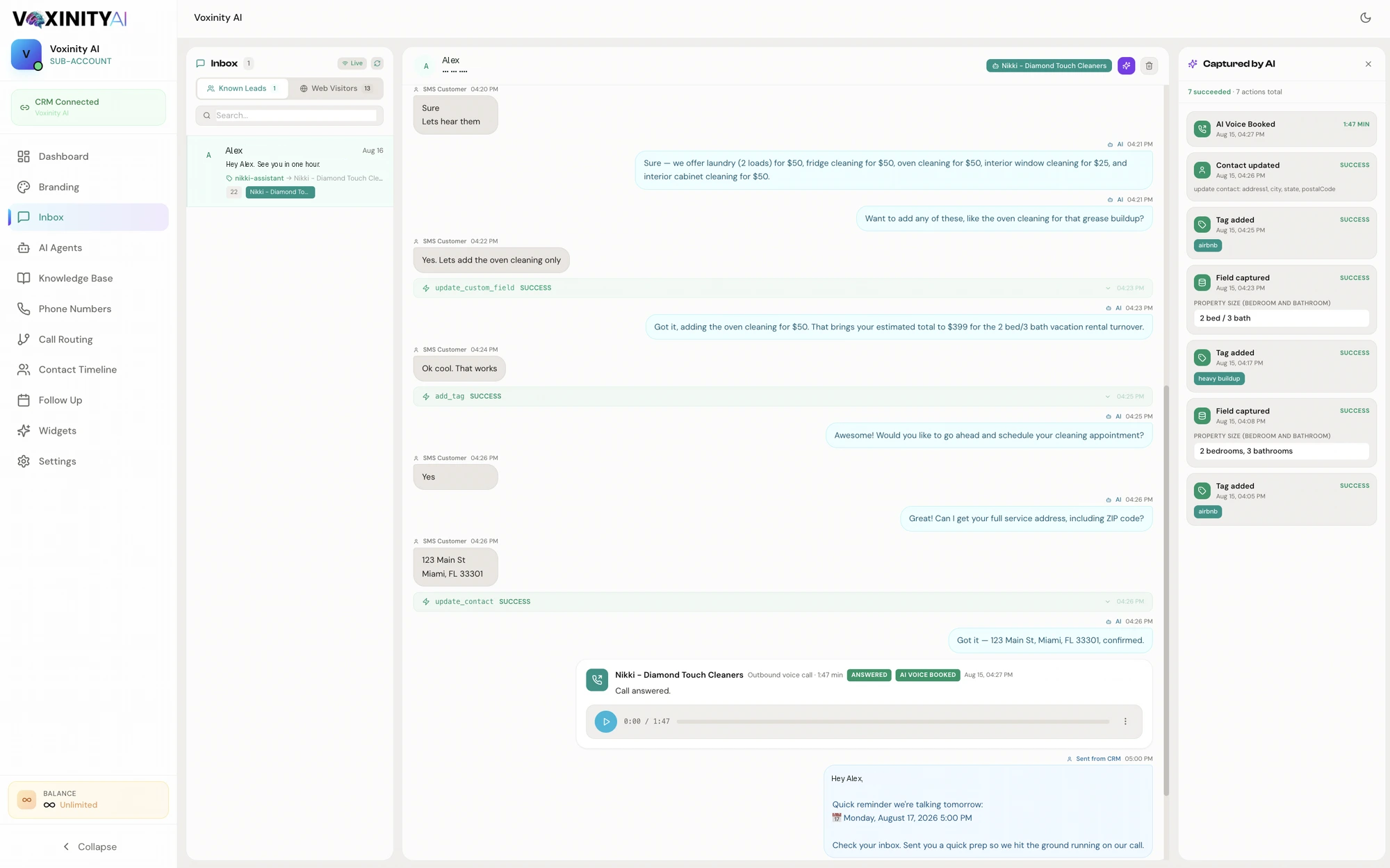Toggle dark mode moon icon
The width and height of the screenshot is (1390, 868).
point(1365,18)
